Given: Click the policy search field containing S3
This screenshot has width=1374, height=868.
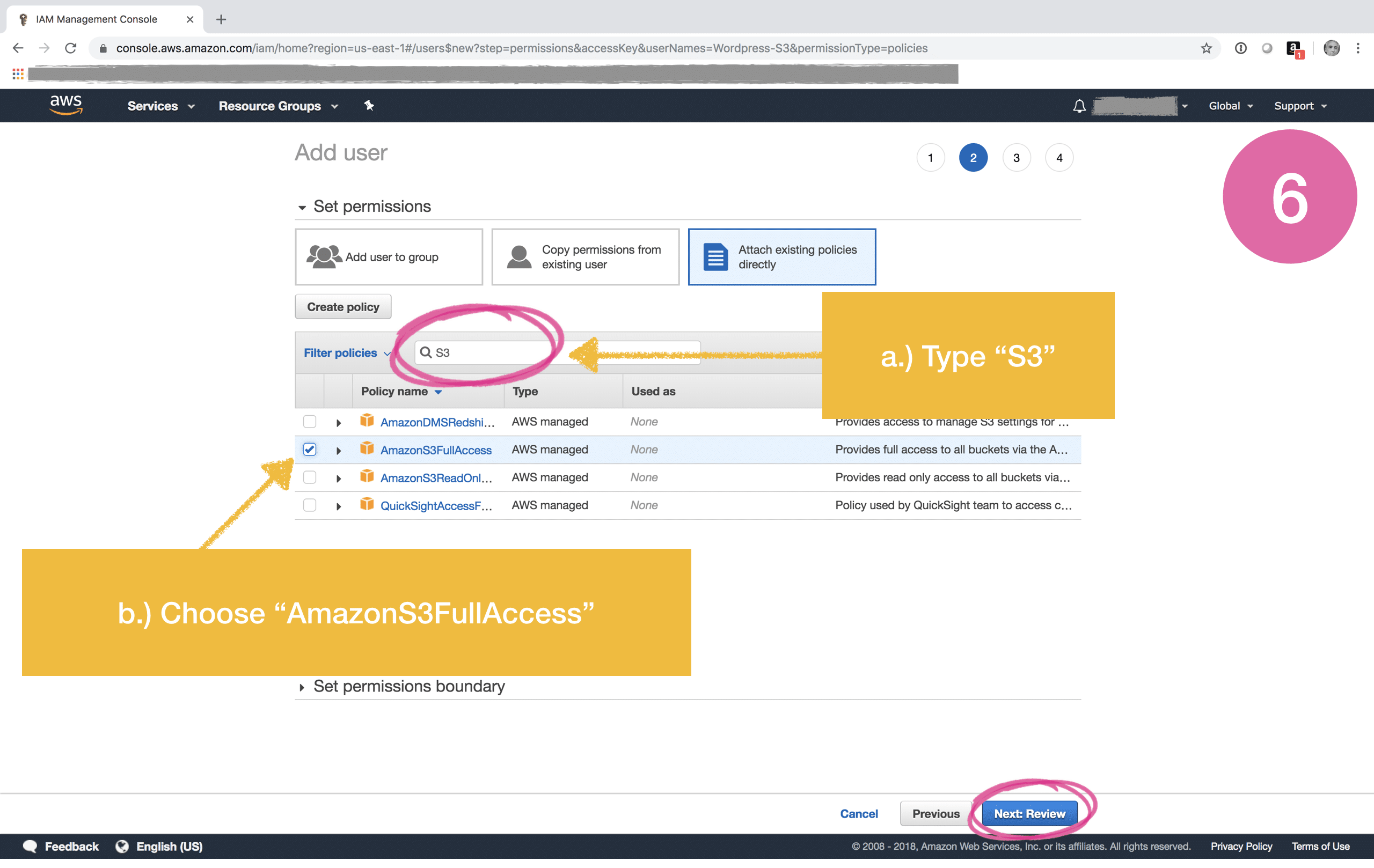Looking at the screenshot, I should 558,352.
